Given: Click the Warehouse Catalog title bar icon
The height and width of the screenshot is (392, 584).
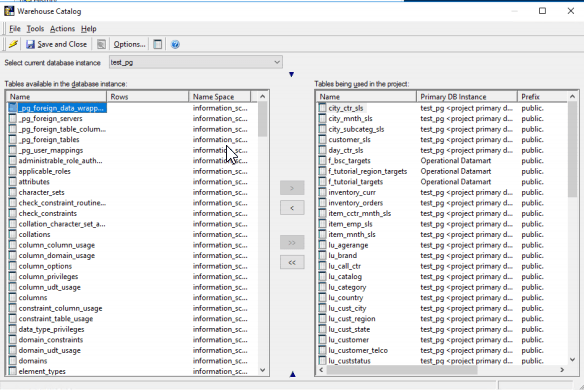Looking at the screenshot, I should (9, 11).
